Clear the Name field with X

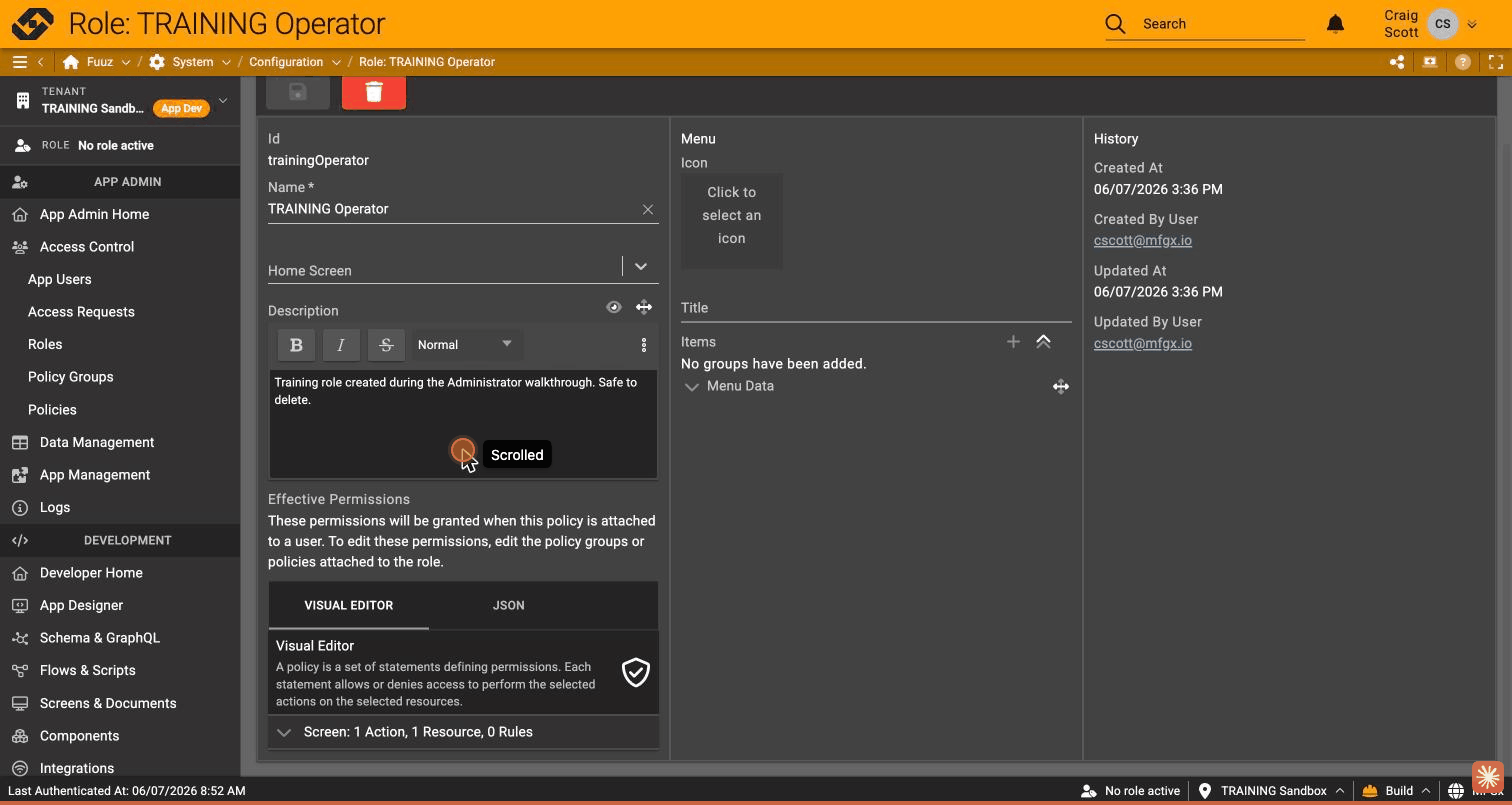(648, 210)
